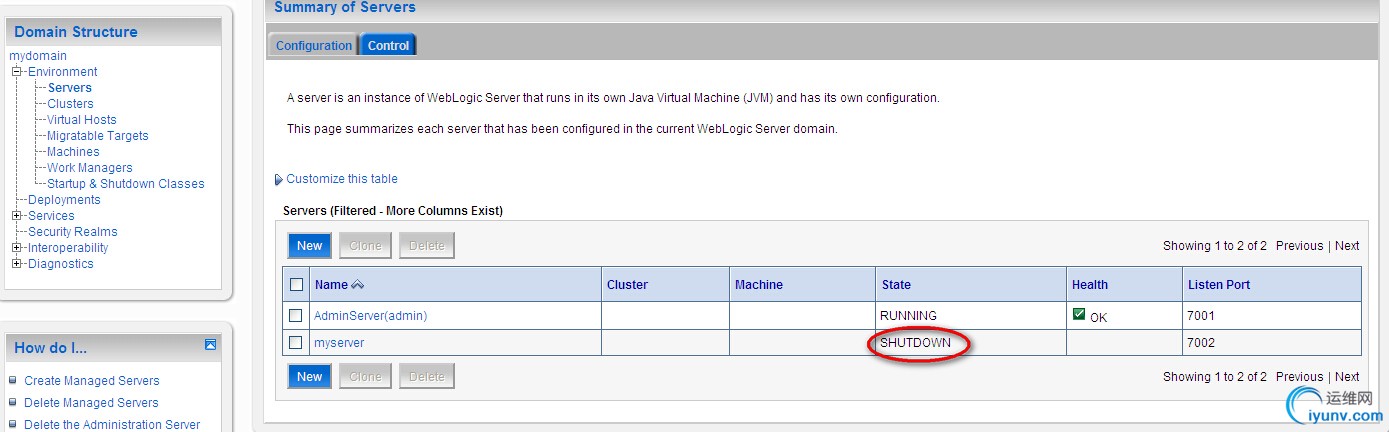1389x432 pixels.
Task: Collapse the How do I panel icon
Action: coord(210,345)
